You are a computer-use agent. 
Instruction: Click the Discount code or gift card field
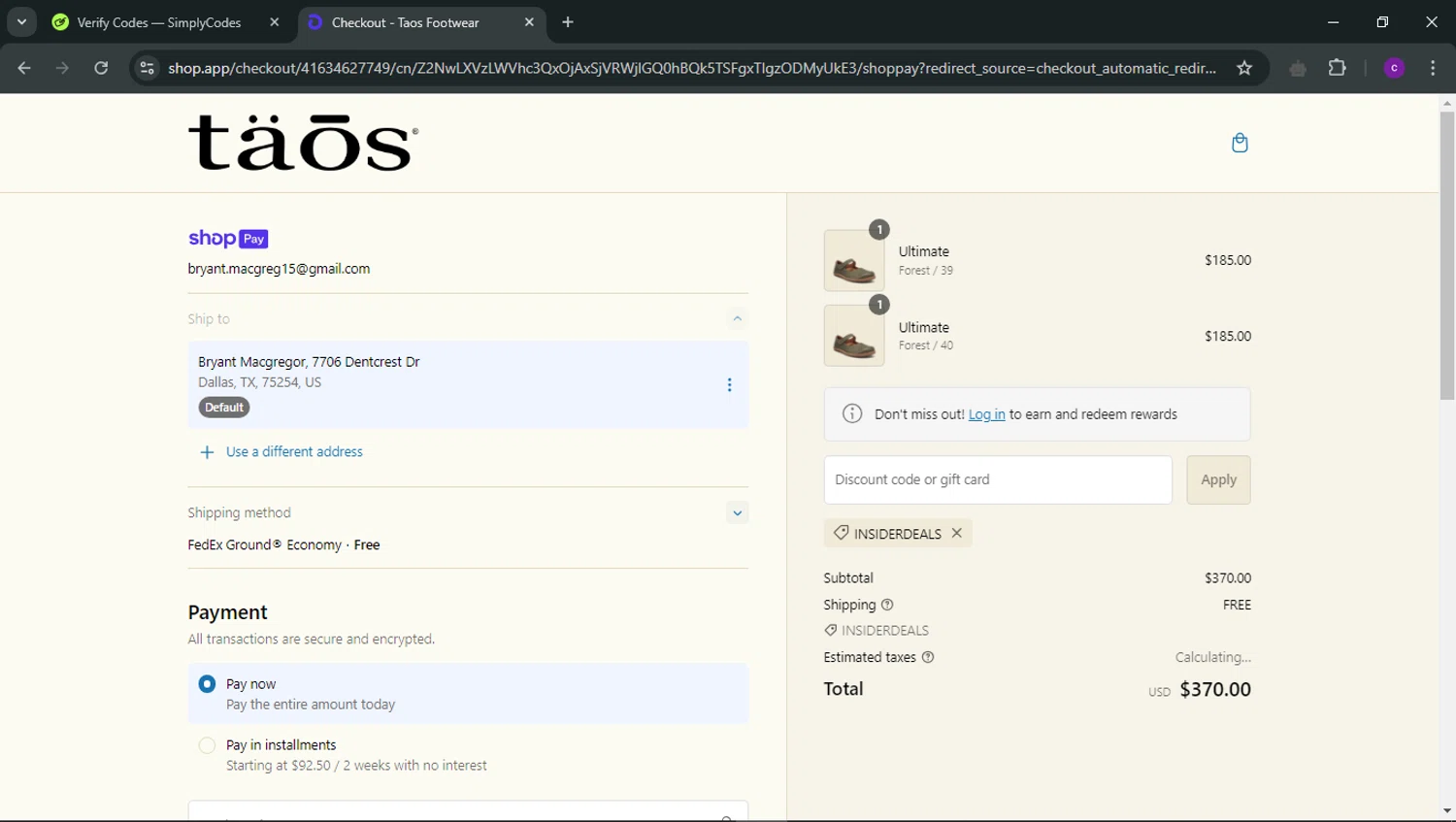coord(998,479)
